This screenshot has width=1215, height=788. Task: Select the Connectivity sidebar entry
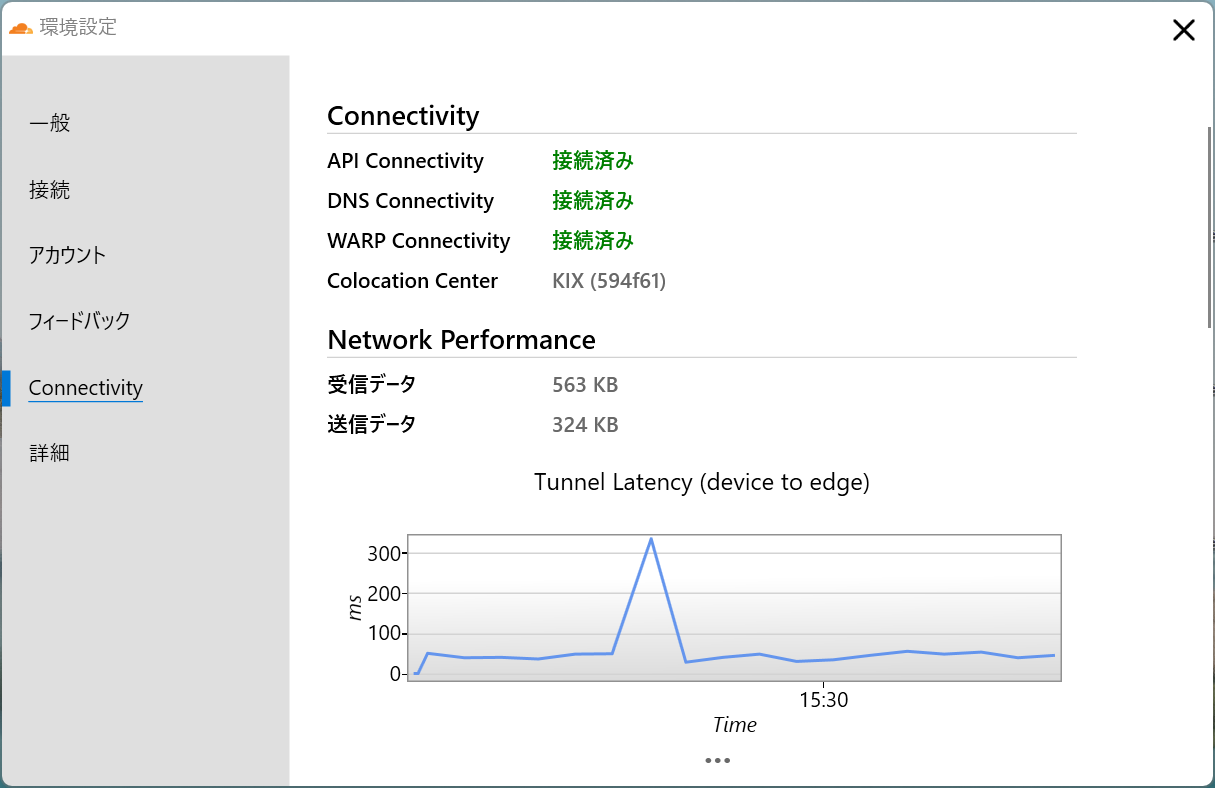[85, 388]
